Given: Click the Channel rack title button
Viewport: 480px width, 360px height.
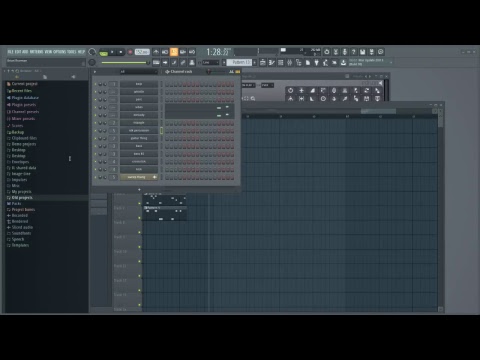Looking at the screenshot, I should coord(179,72).
